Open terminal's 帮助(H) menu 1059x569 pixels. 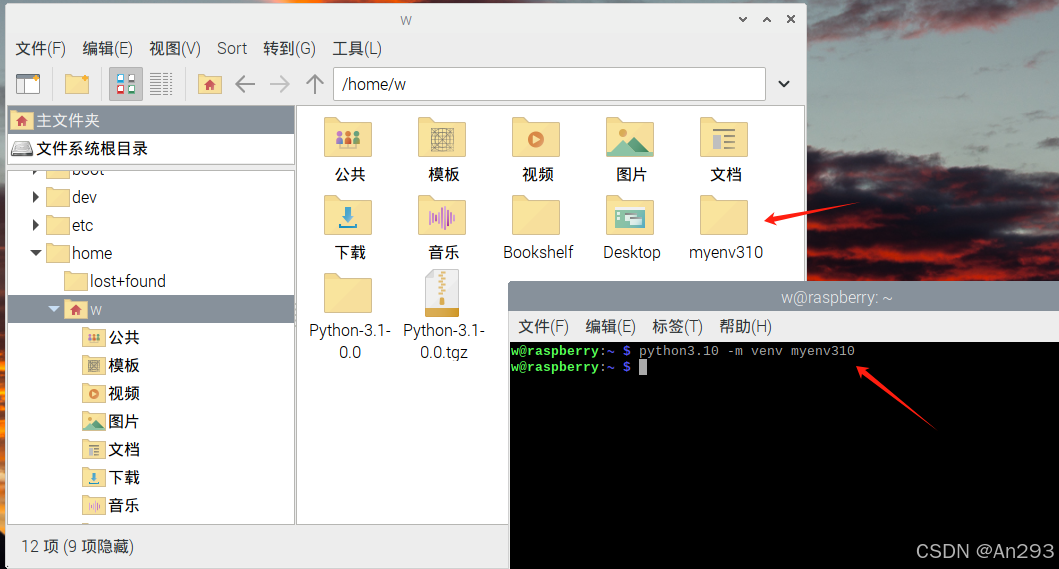click(x=745, y=327)
